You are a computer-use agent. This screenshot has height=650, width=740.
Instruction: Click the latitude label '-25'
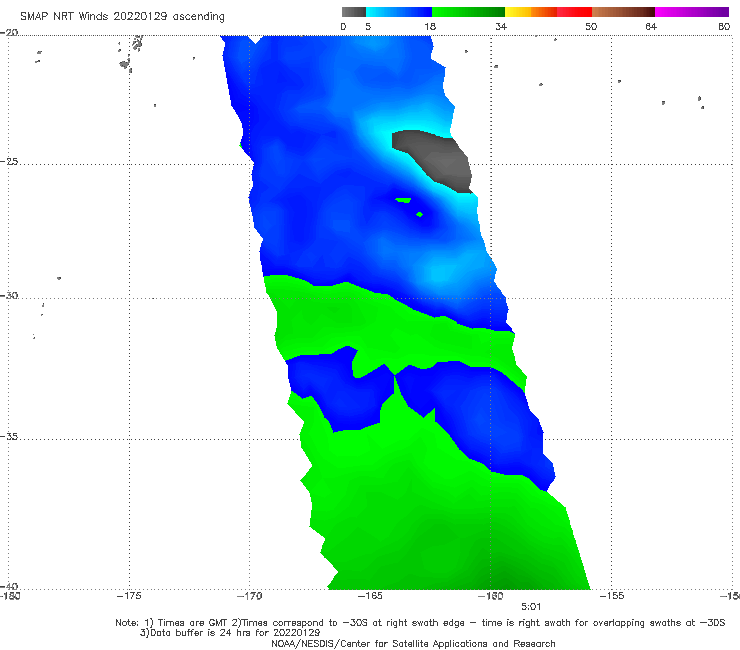(x=9, y=161)
